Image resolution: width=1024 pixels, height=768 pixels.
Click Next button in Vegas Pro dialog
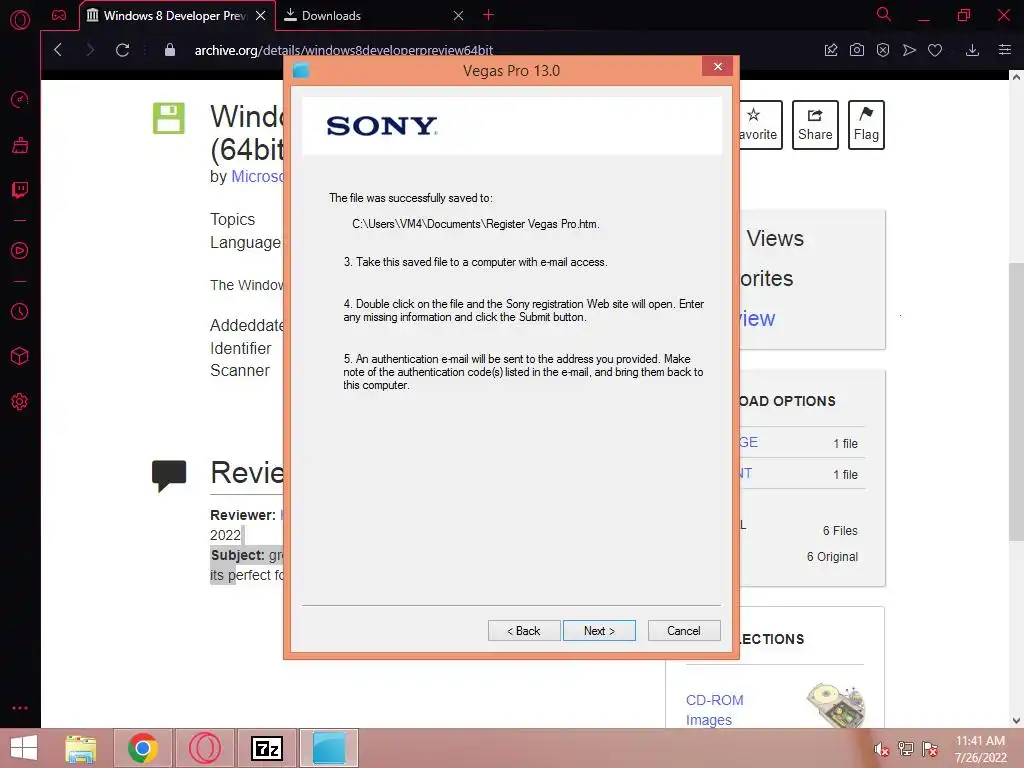[x=599, y=631]
